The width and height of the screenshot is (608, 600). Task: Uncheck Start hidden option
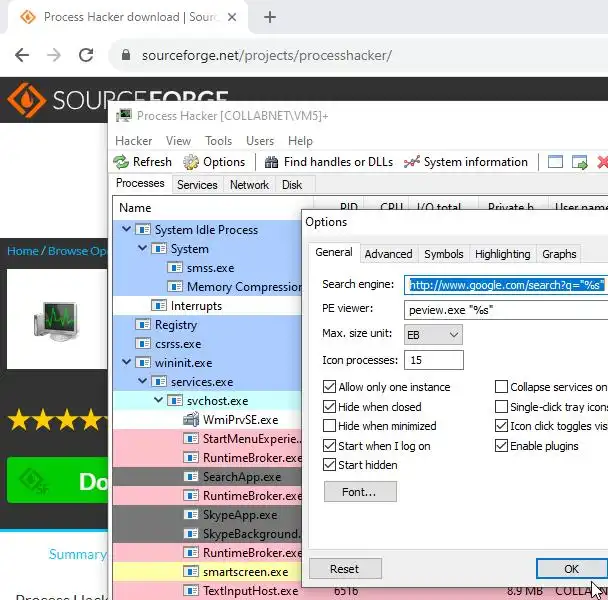pos(329,465)
